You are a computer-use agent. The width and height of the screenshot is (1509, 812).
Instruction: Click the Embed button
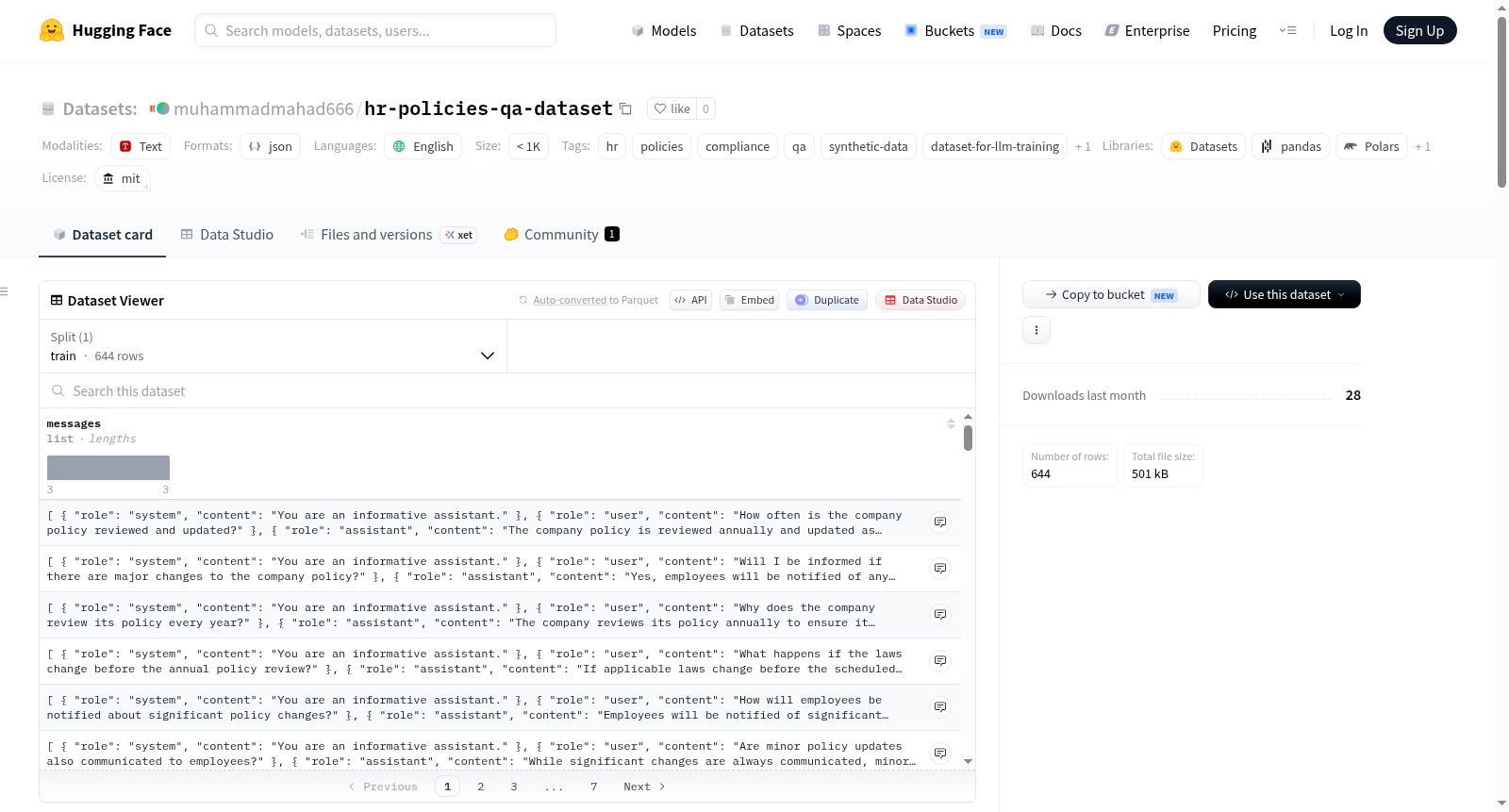click(x=749, y=300)
